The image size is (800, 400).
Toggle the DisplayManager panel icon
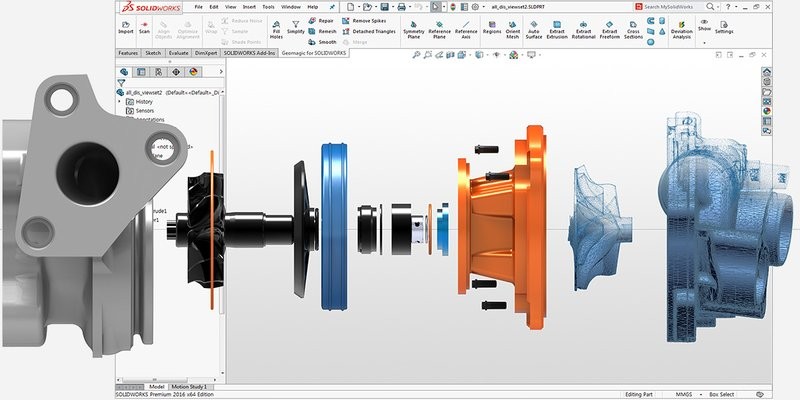click(193, 72)
